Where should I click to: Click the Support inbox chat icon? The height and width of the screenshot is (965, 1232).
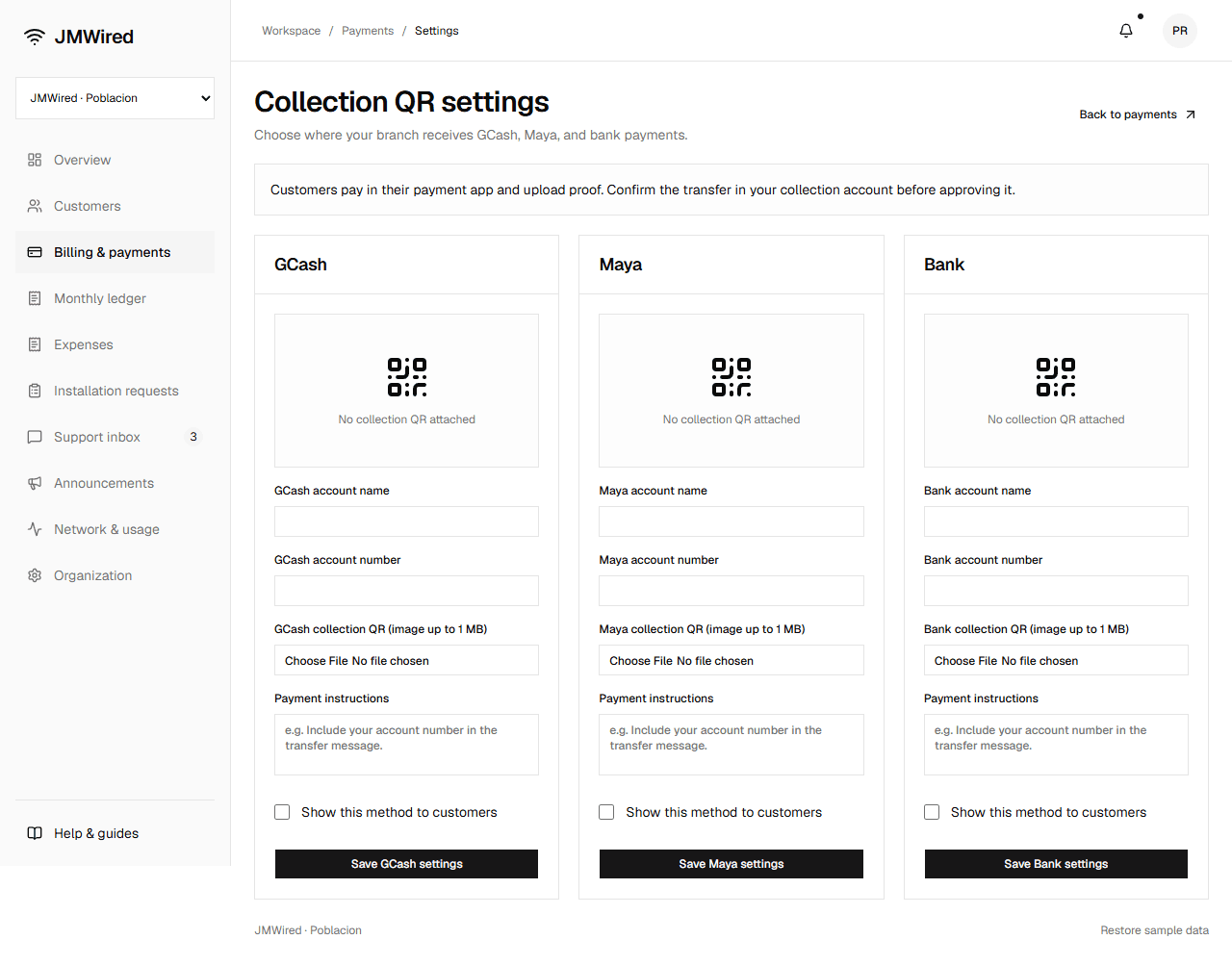point(35,437)
